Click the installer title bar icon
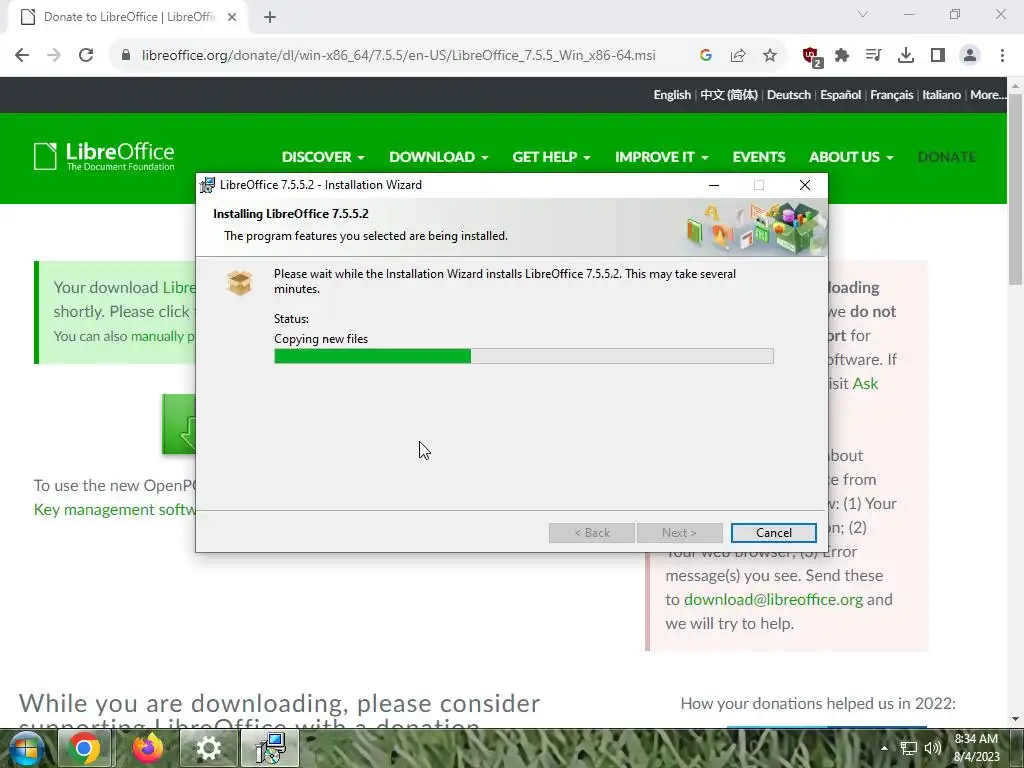 coord(207,185)
